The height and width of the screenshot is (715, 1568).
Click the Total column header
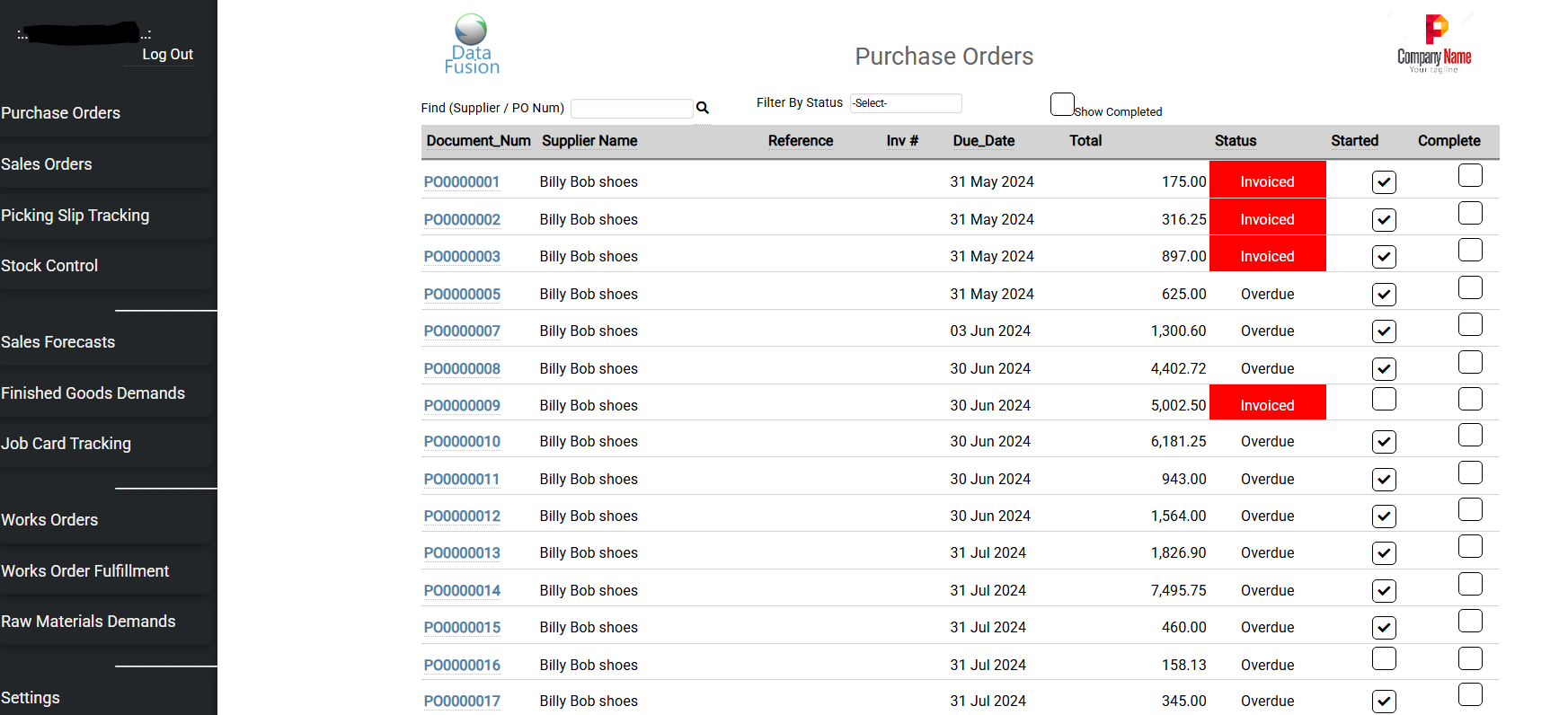click(x=1085, y=141)
